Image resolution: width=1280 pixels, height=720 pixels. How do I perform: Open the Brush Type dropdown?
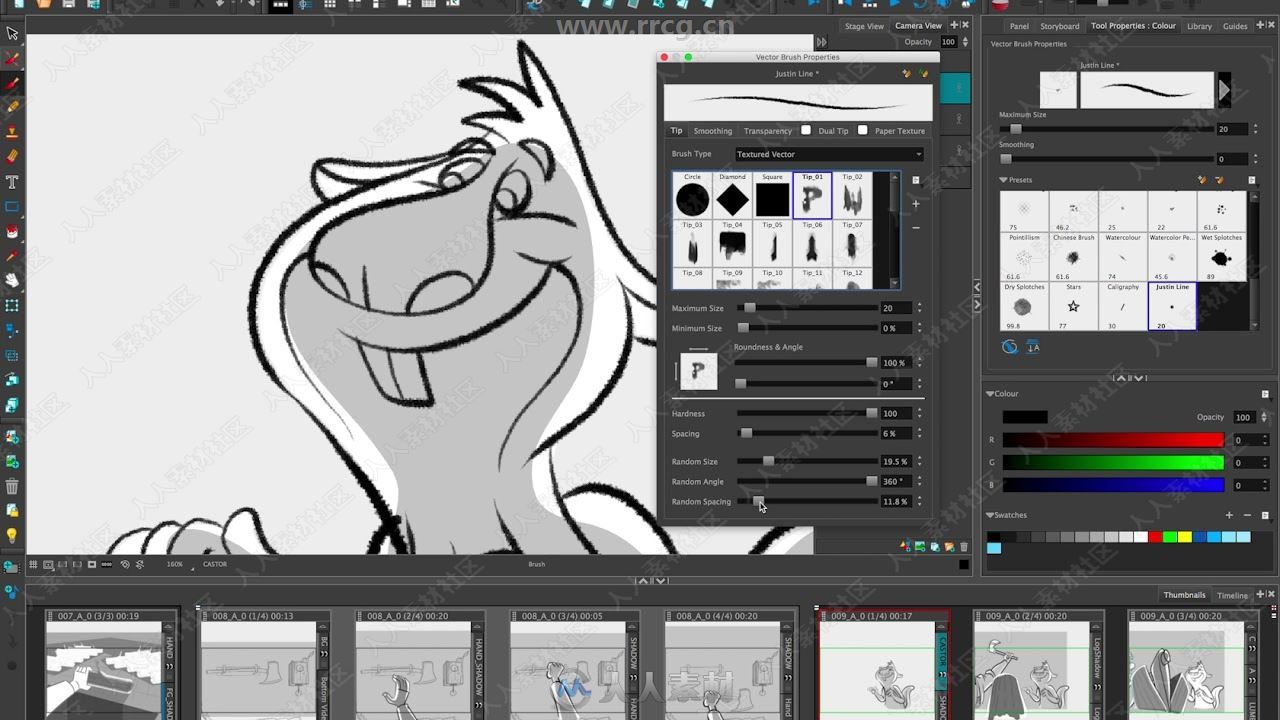(x=829, y=154)
